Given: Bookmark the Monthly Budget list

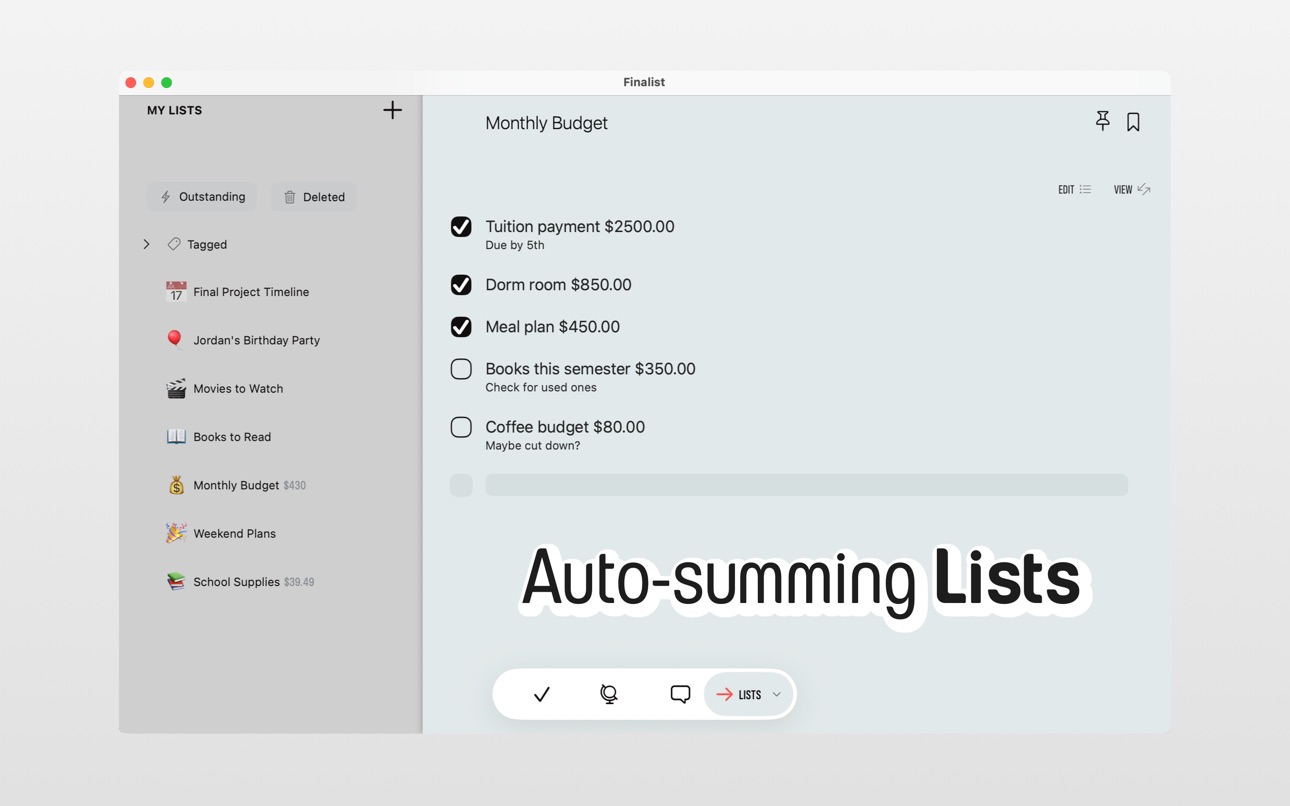Looking at the screenshot, I should [1133, 122].
